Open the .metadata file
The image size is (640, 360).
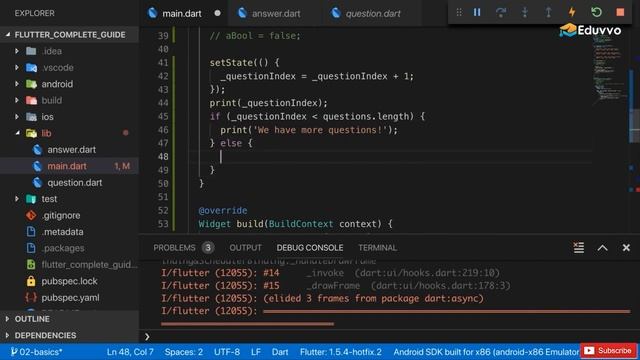pos(69,232)
